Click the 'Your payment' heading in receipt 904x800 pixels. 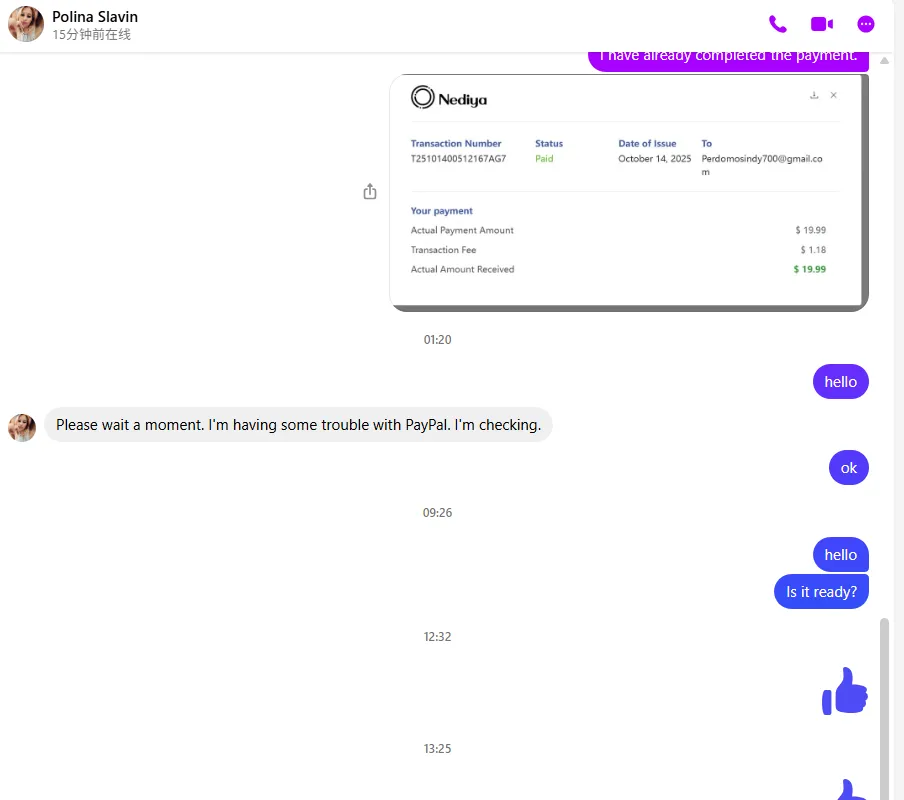tap(442, 211)
